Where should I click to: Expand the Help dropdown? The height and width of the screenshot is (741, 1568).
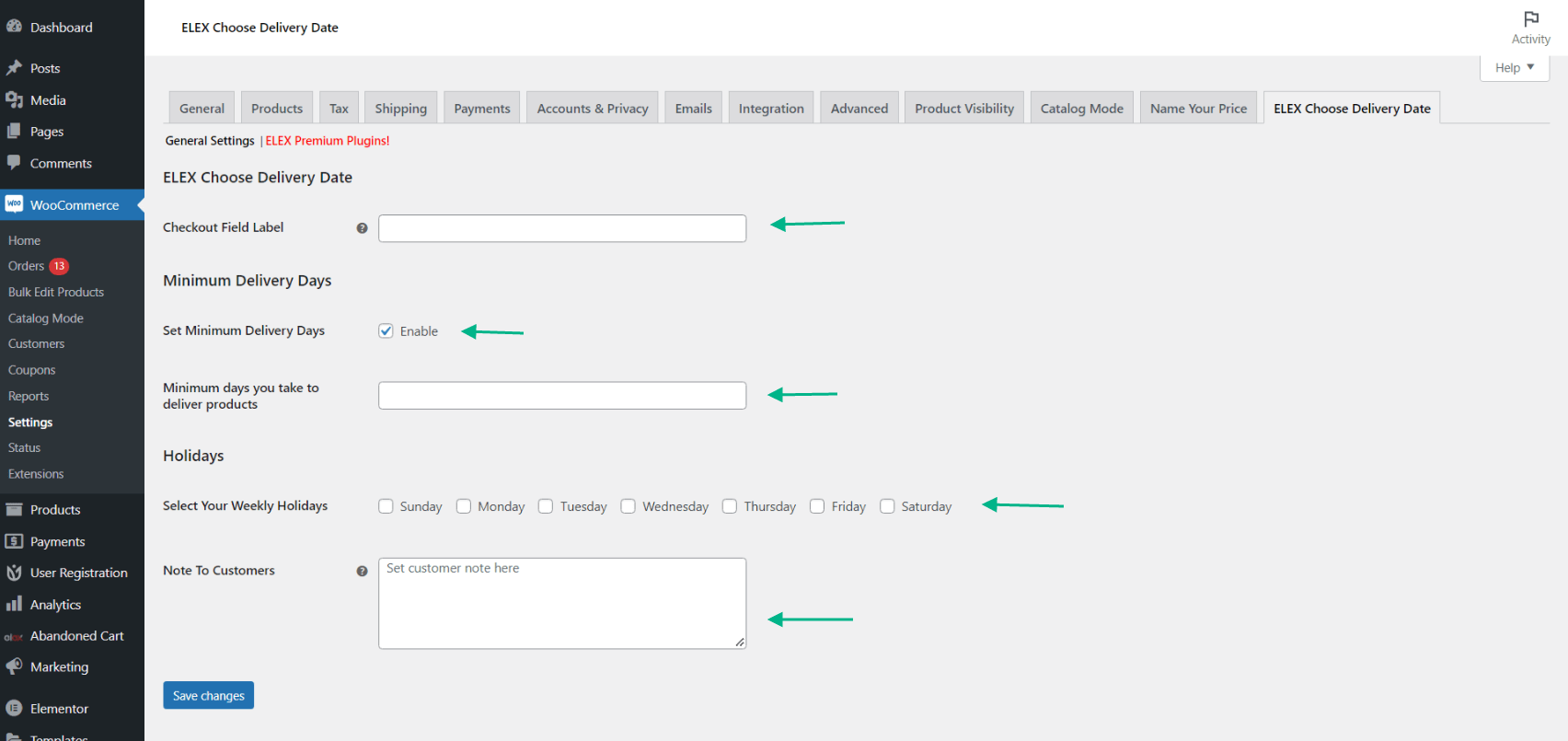tap(1515, 67)
